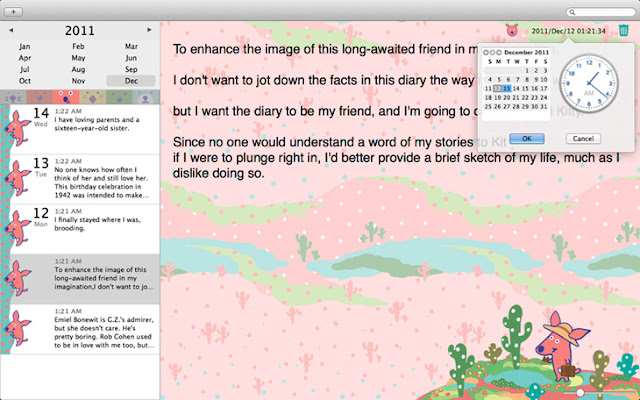This screenshot has width=640, height=400.
Task: Click the calendar next-month circle button
Action: [x=499, y=53]
